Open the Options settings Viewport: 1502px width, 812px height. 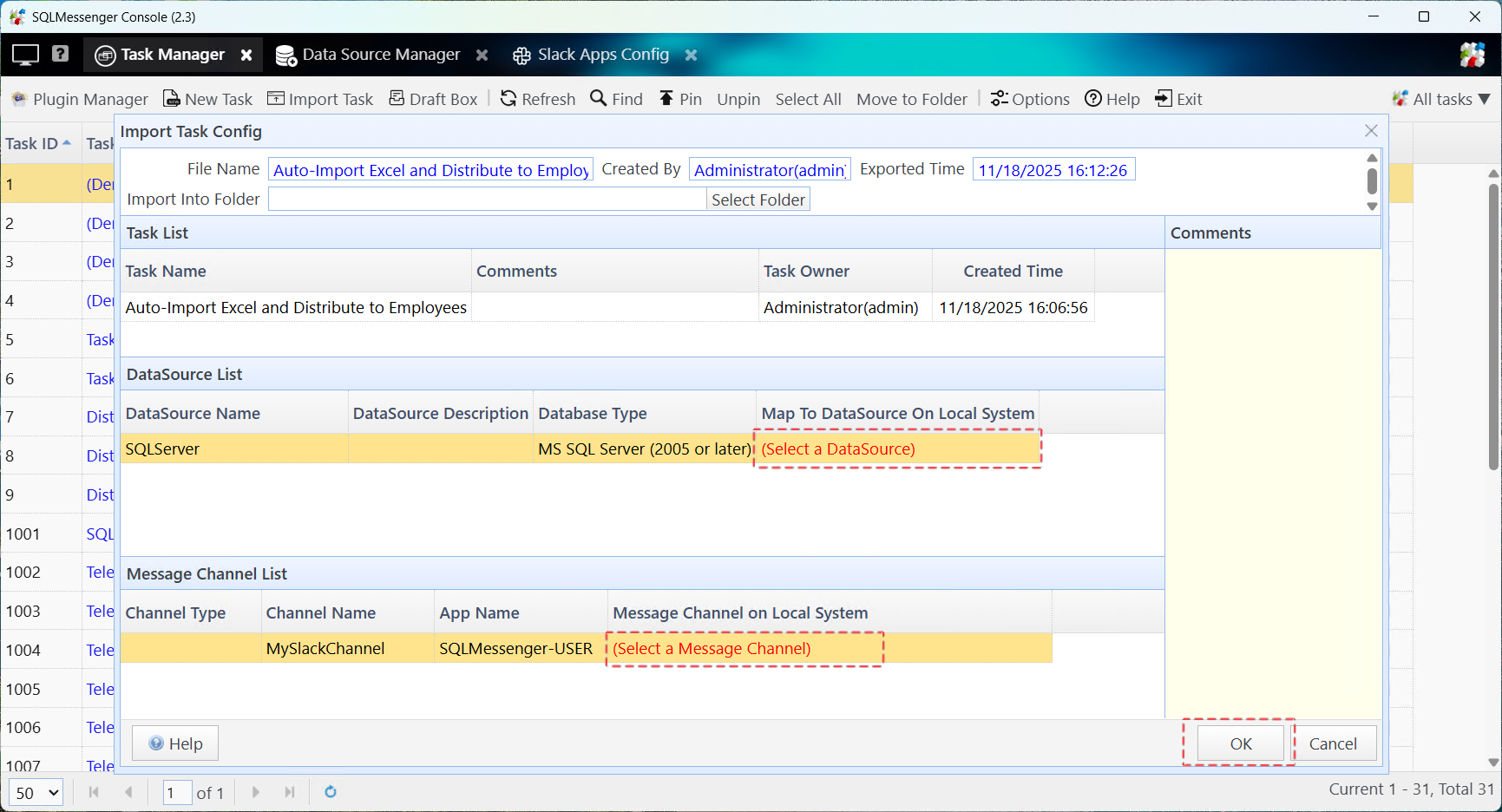coord(1030,99)
